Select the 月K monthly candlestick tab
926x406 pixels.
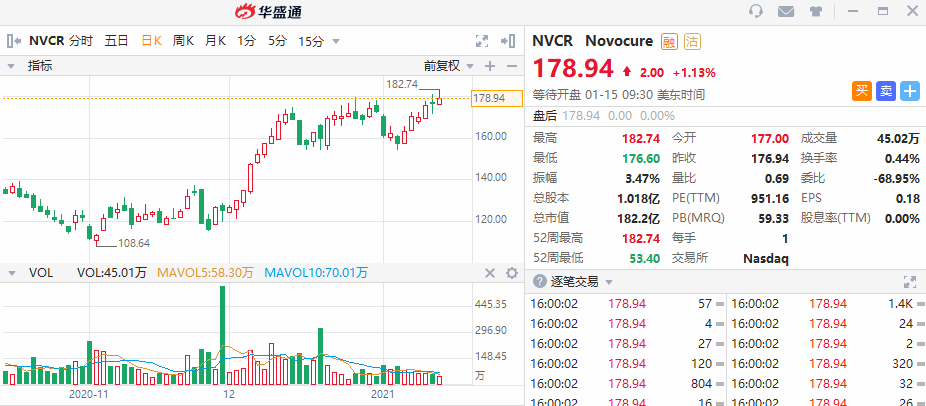click(216, 41)
